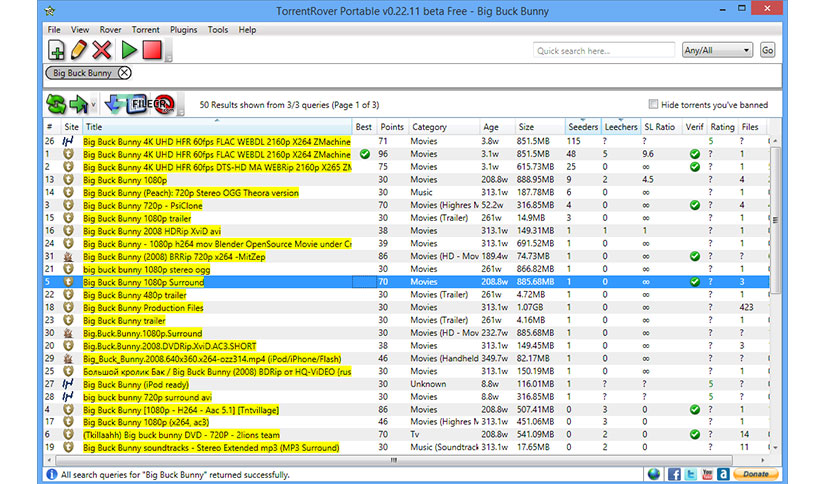Screen dimensions: 836x484
Task: Sort by Size column header
Action: coord(540,127)
